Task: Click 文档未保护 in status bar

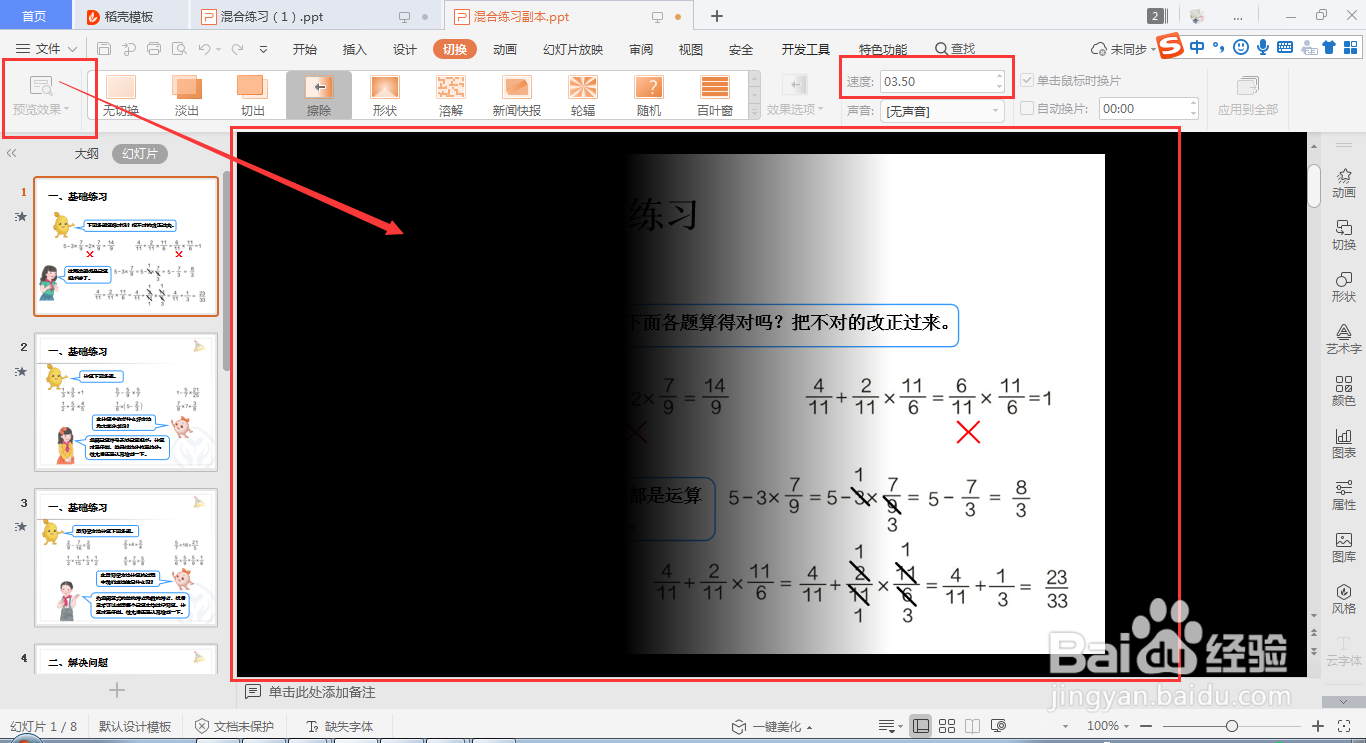Action: point(234,727)
